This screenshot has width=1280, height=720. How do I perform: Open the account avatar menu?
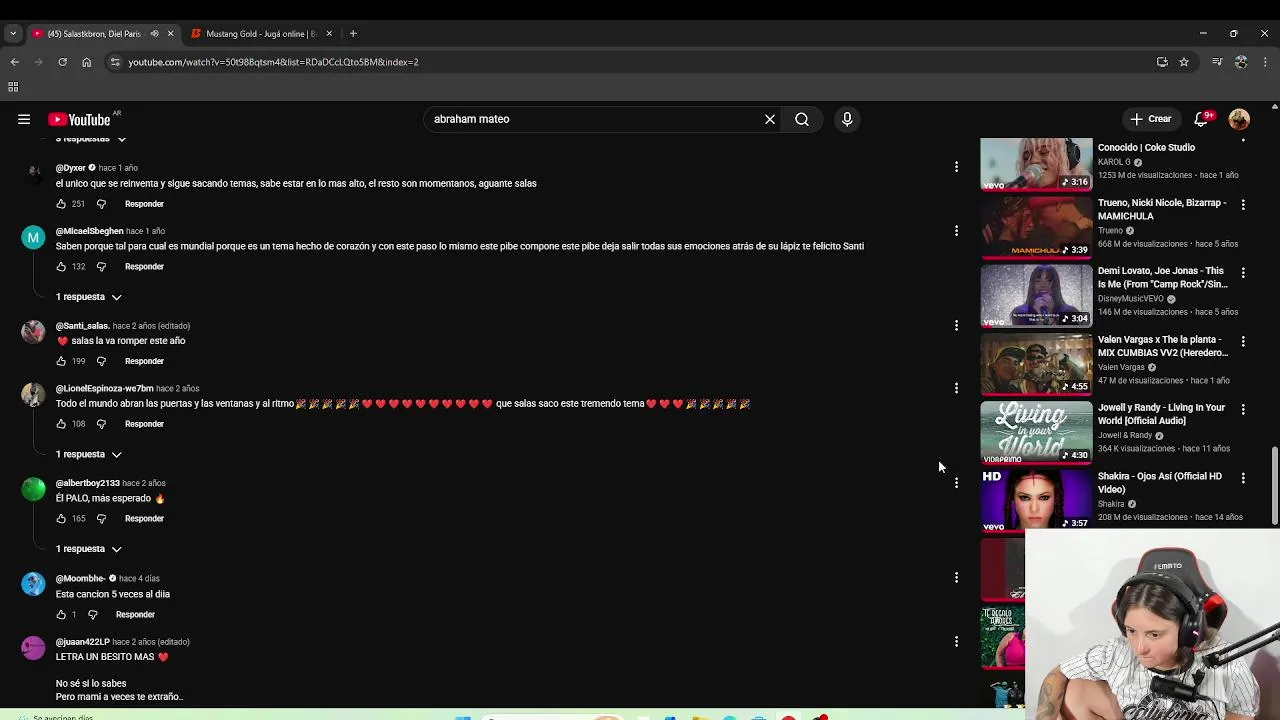click(x=1239, y=119)
